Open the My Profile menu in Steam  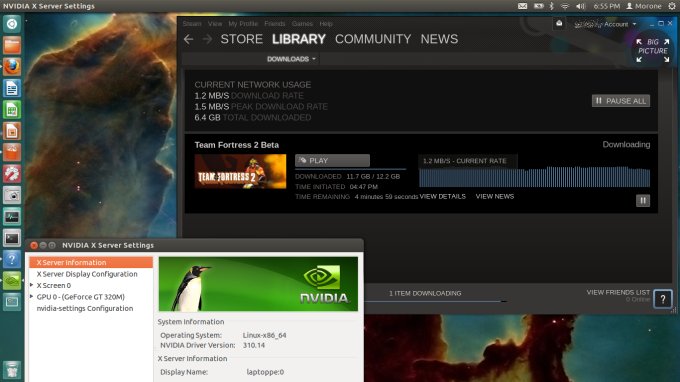pyautogui.click(x=243, y=24)
